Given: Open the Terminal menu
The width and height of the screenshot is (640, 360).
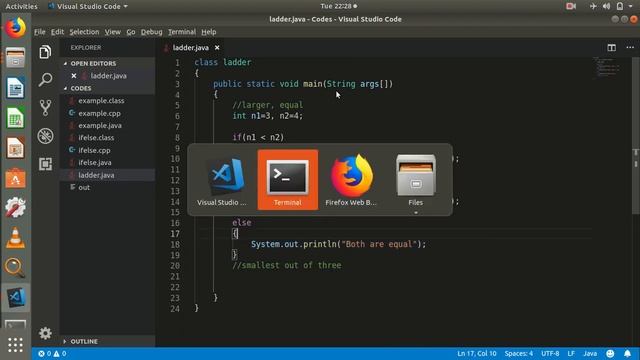Looking at the screenshot, I should click(182, 32).
